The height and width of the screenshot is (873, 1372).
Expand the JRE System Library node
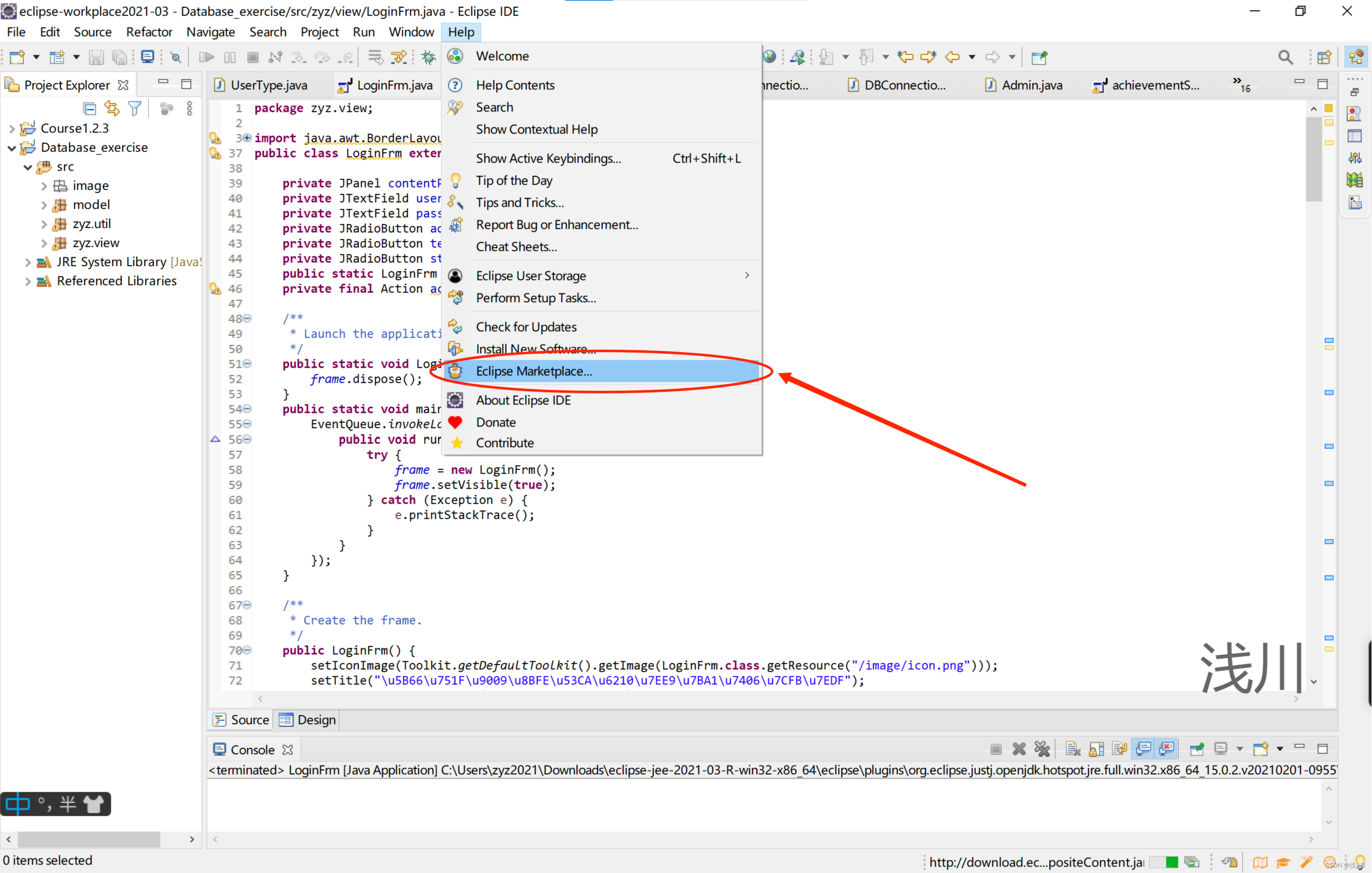pos(28,262)
